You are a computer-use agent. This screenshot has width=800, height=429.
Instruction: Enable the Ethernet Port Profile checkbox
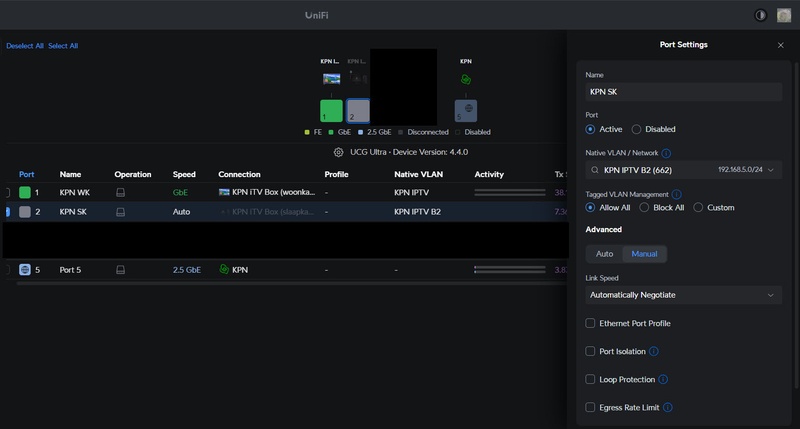[590, 323]
